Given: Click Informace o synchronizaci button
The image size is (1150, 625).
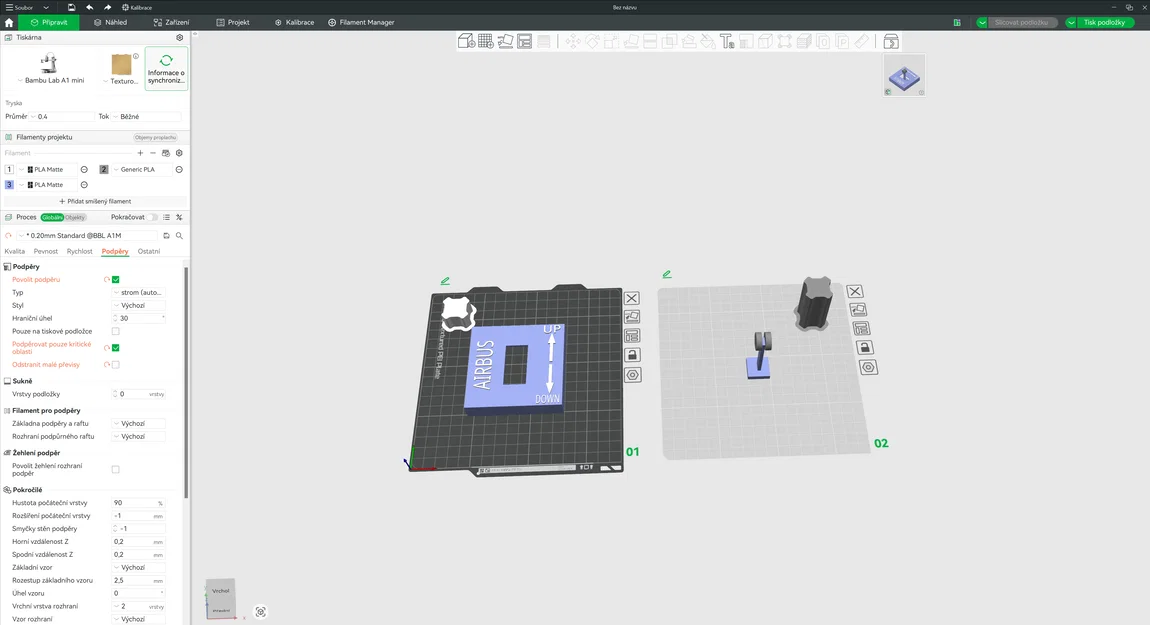Looking at the screenshot, I should coord(166,69).
